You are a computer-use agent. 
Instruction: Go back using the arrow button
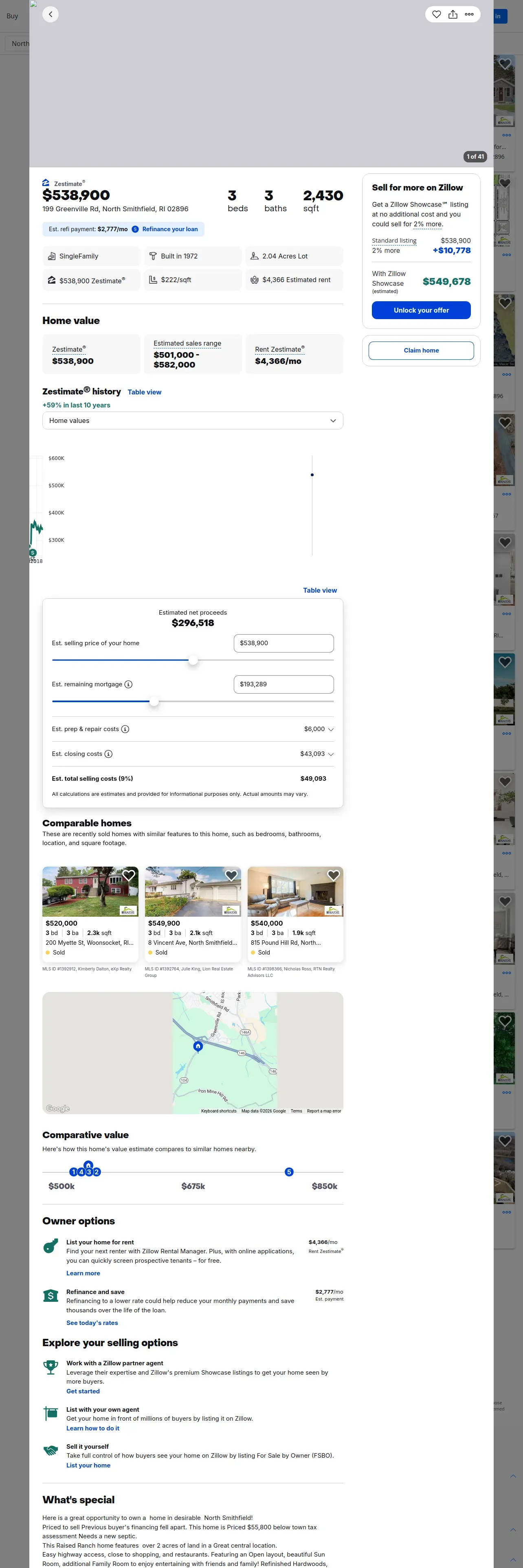point(51,14)
